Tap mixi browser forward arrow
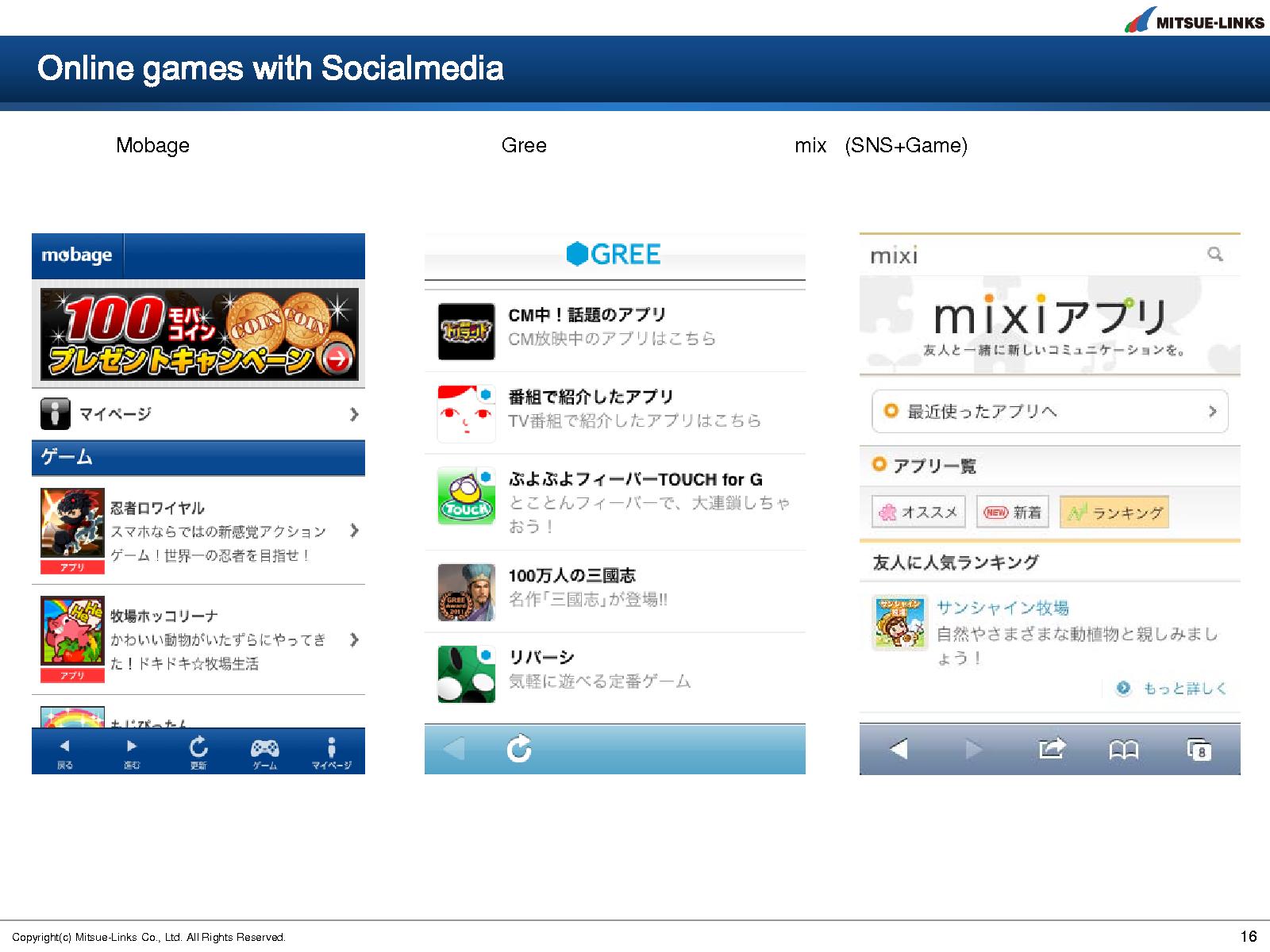The height and width of the screenshot is (952, 1270). [x=973, y=748]
